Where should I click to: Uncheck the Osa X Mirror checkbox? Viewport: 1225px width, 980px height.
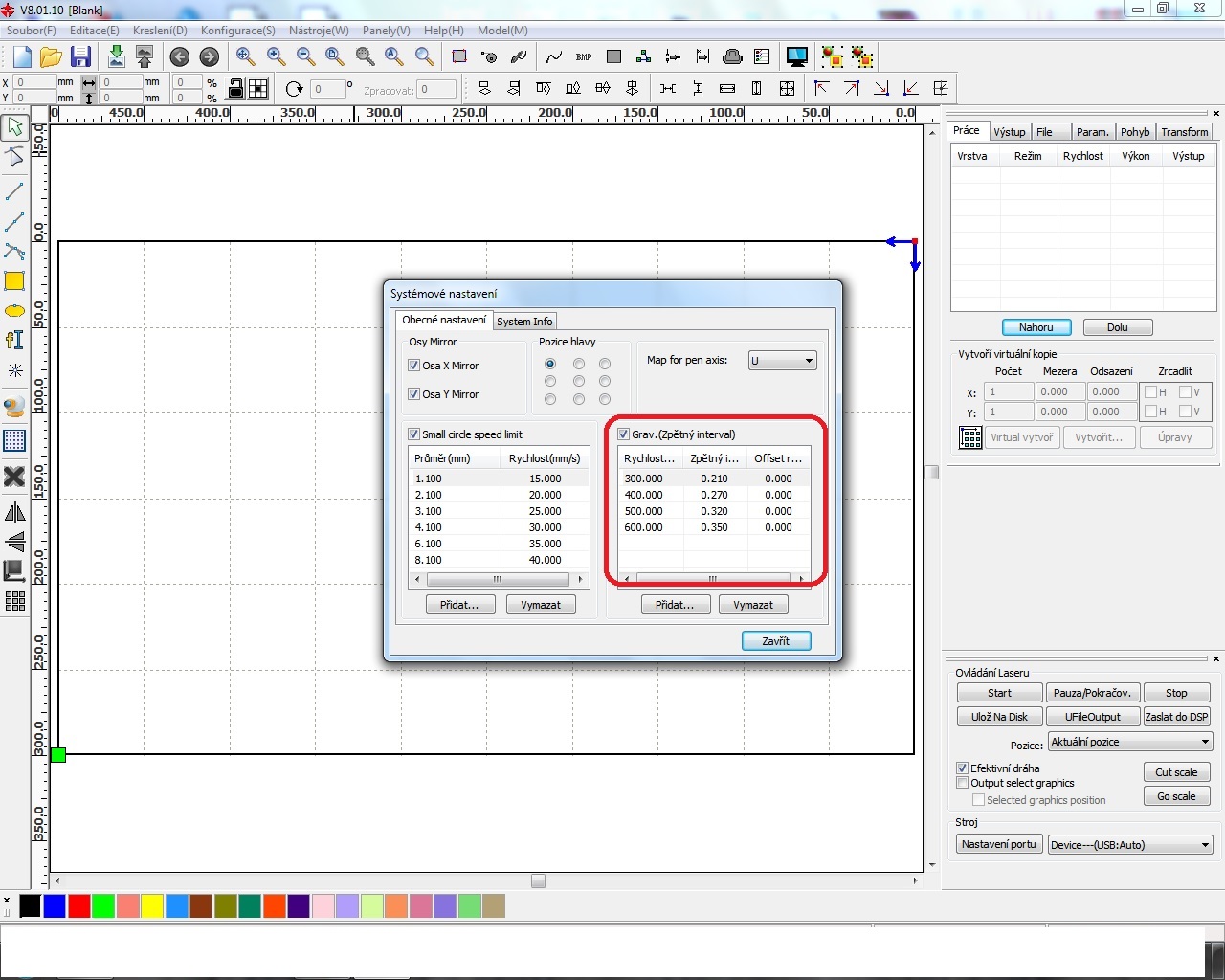tap(414, 366)
